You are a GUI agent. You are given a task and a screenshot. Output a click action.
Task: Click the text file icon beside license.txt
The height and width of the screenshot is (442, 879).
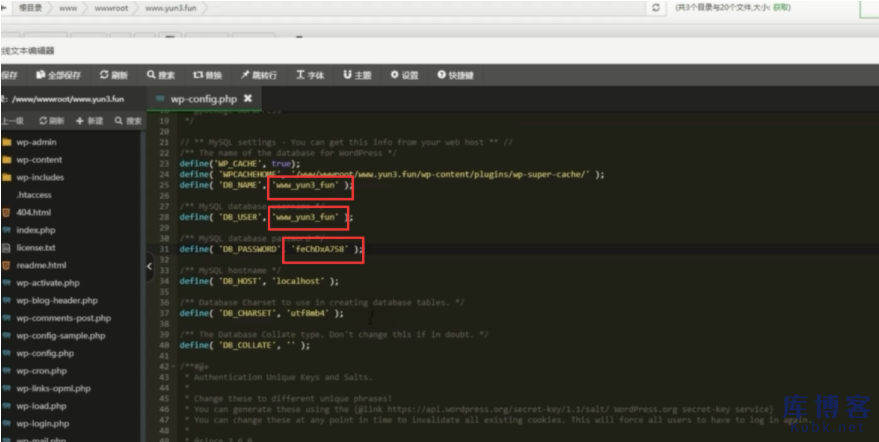pyautogui.click(x=7, y=247)
